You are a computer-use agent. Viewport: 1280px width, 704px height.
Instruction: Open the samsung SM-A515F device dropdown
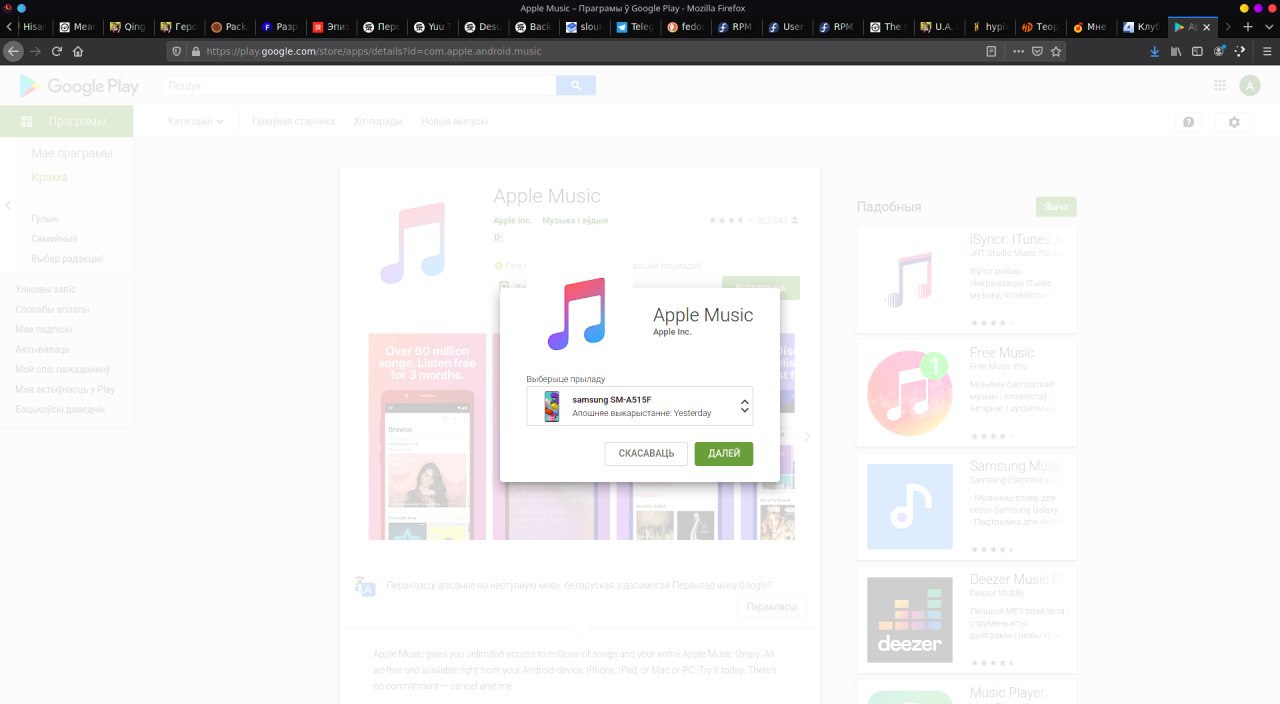click(x=640, y=406)
